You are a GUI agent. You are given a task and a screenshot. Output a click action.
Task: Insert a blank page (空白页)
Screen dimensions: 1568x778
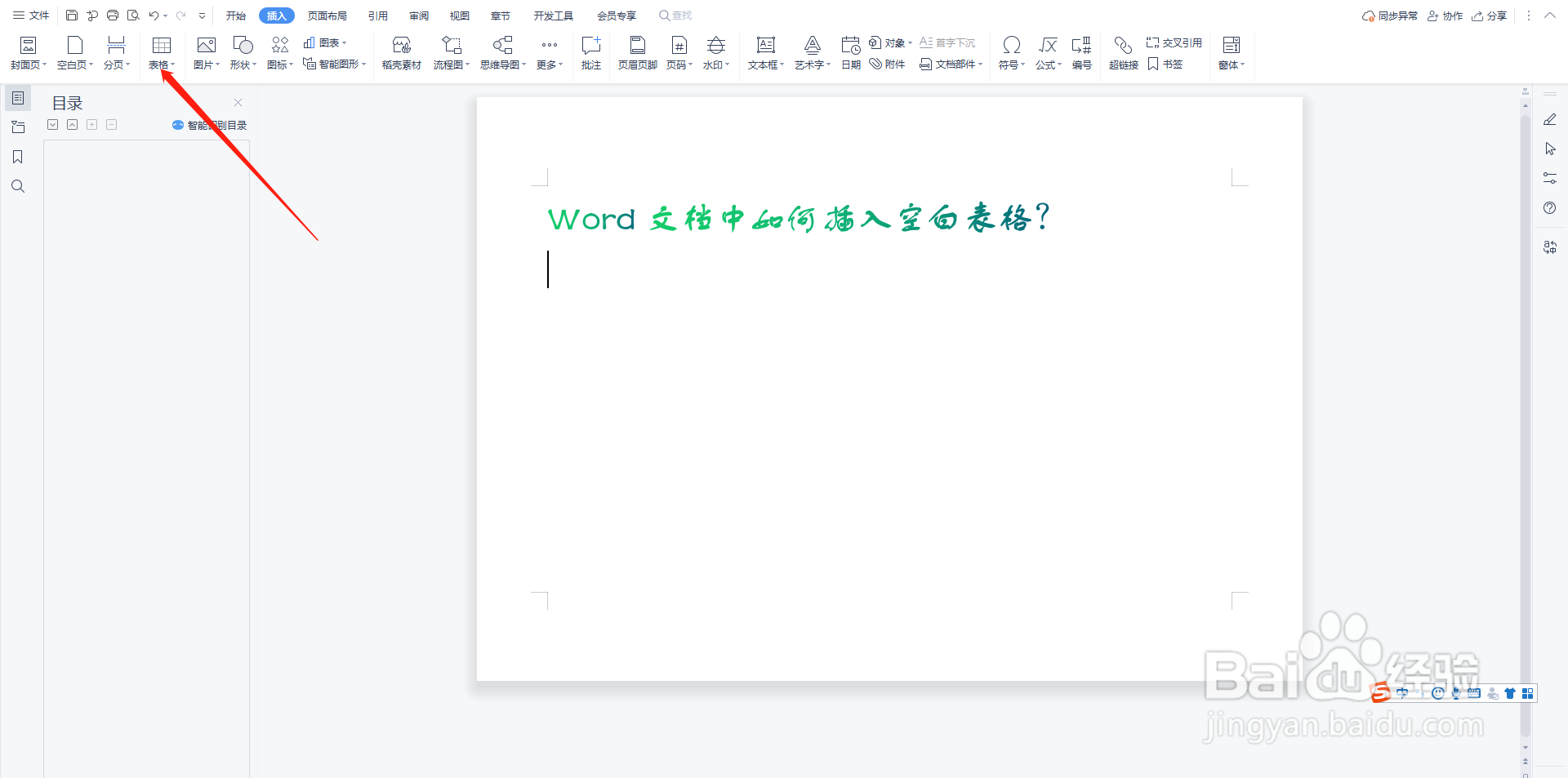click(x=75, y=53)
